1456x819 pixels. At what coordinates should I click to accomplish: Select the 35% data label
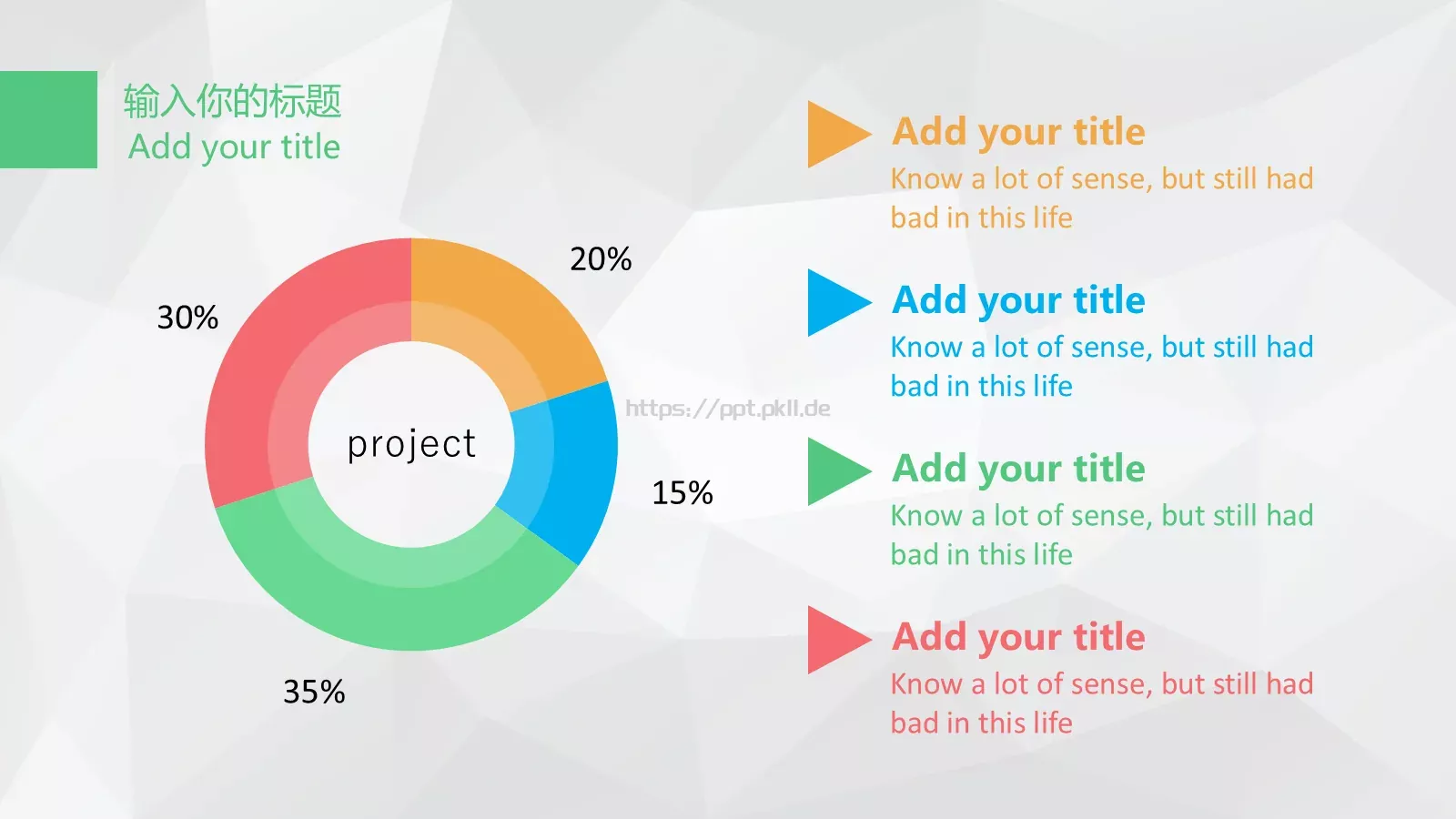[314, 693]
